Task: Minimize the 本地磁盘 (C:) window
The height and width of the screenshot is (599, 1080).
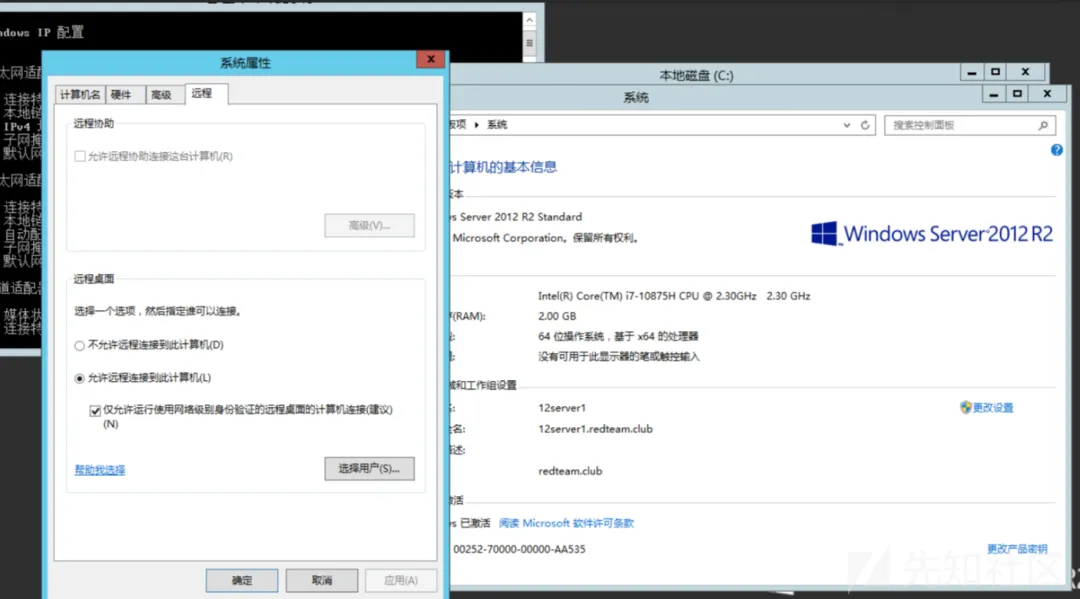Action: 972,72
